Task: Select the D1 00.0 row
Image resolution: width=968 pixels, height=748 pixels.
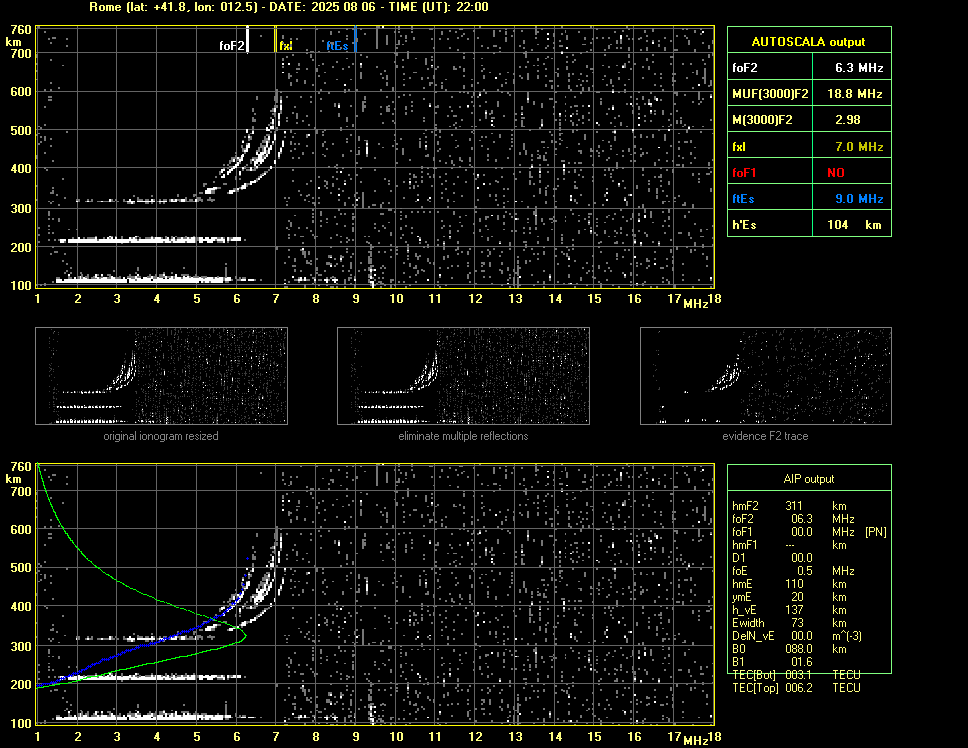Action: click(x=772, y=557)
